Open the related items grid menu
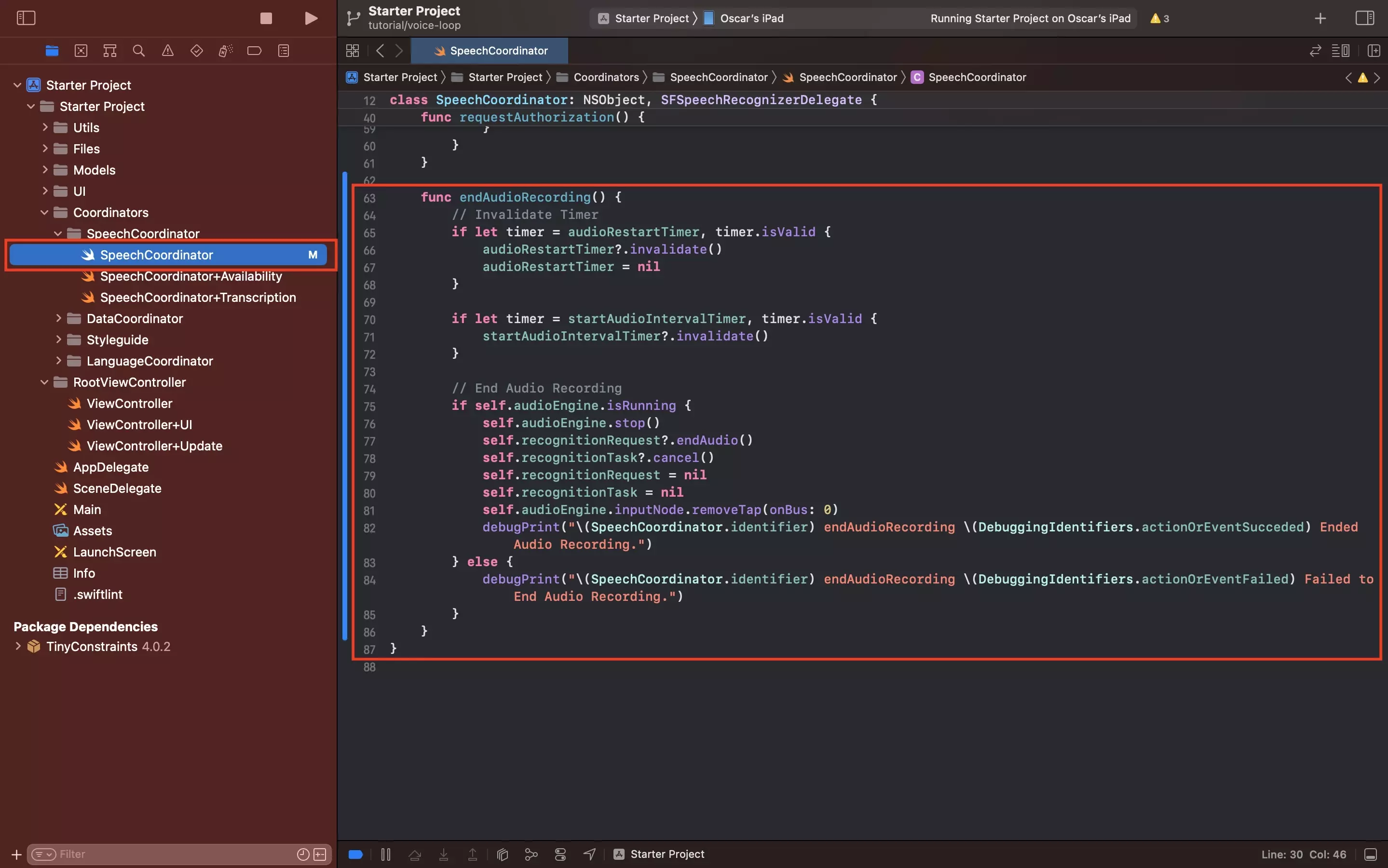This screenshot has height=868, width=1388. [353, 51]
